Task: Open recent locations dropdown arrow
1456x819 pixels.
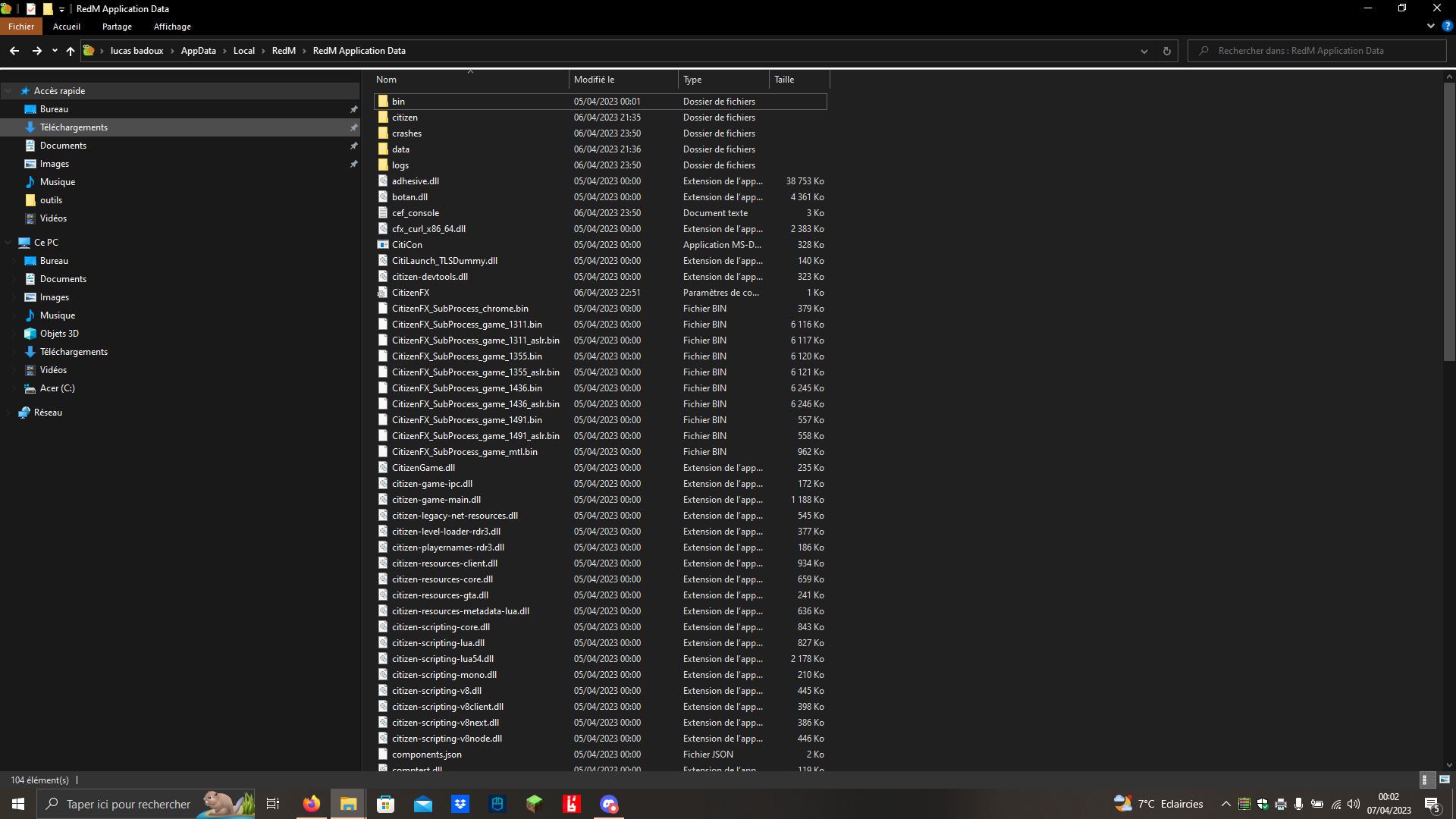Action: (x=55, y=51)
